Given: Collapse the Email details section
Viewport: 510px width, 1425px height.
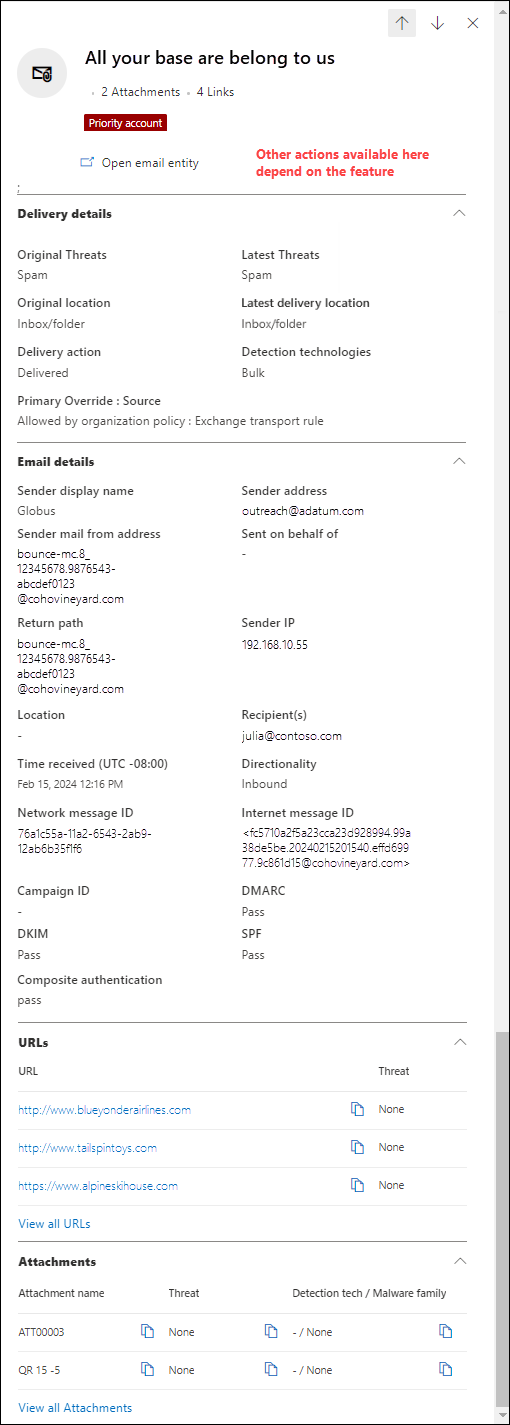Looking at the screenshot, I should [459, 461].
